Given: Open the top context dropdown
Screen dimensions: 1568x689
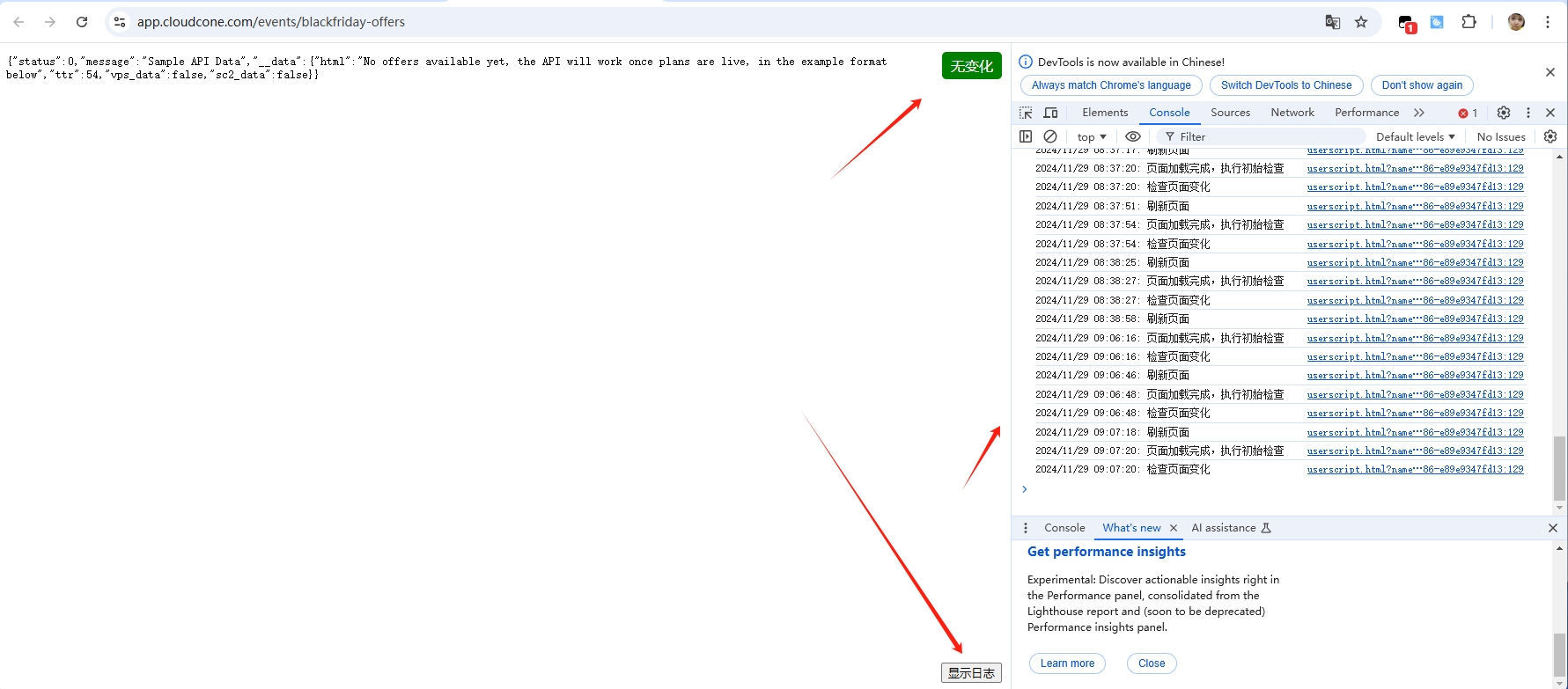Looking at the screenshot, I should [x=1092, y=136].
